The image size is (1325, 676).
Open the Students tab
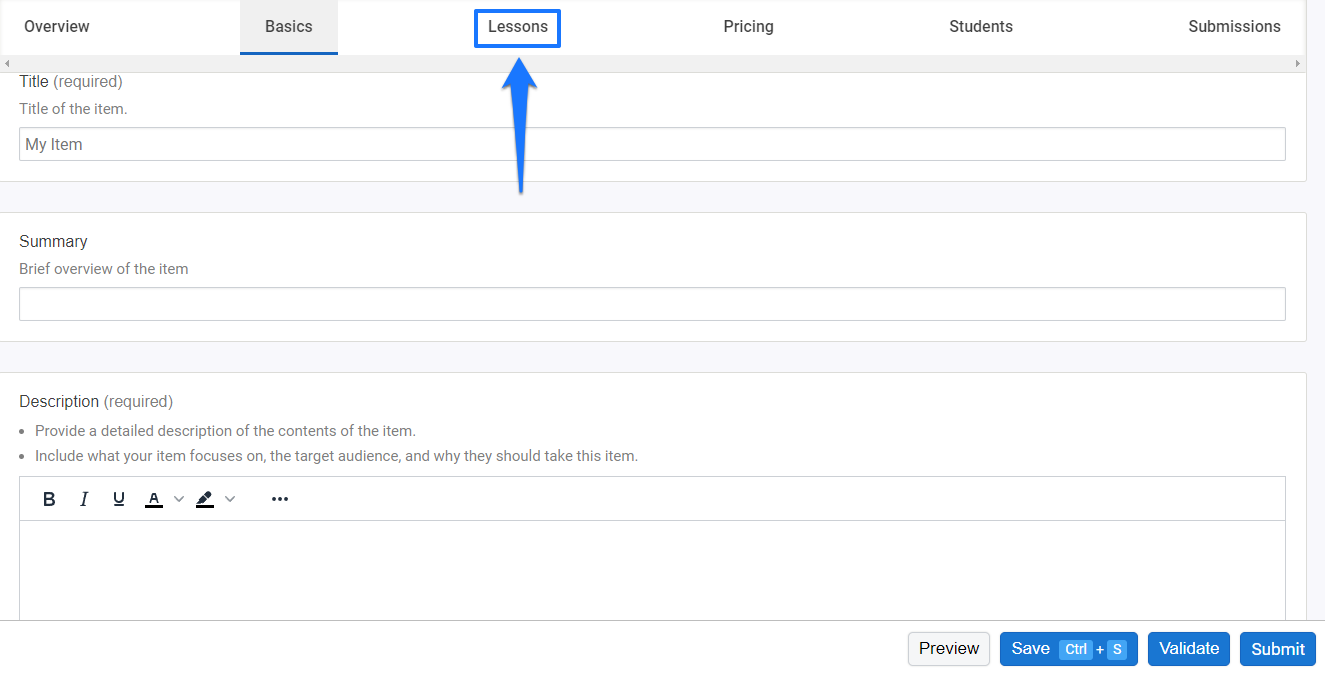coord(981,26)
